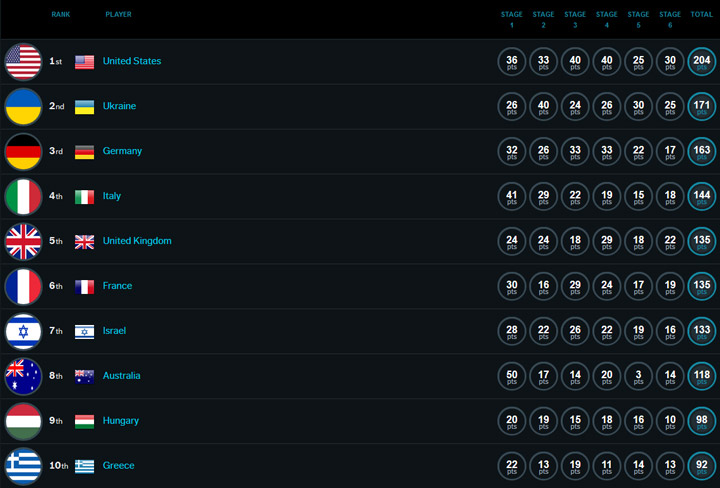Click the STAGE 3 column header
Screen dimensions: 720x488
coord(575,20)
